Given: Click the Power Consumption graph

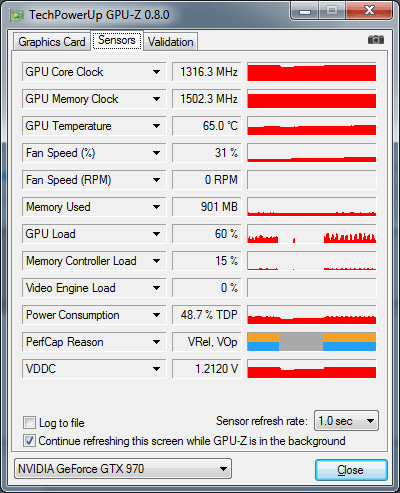Looking at the screenshot, I should [x=312, y=315].
